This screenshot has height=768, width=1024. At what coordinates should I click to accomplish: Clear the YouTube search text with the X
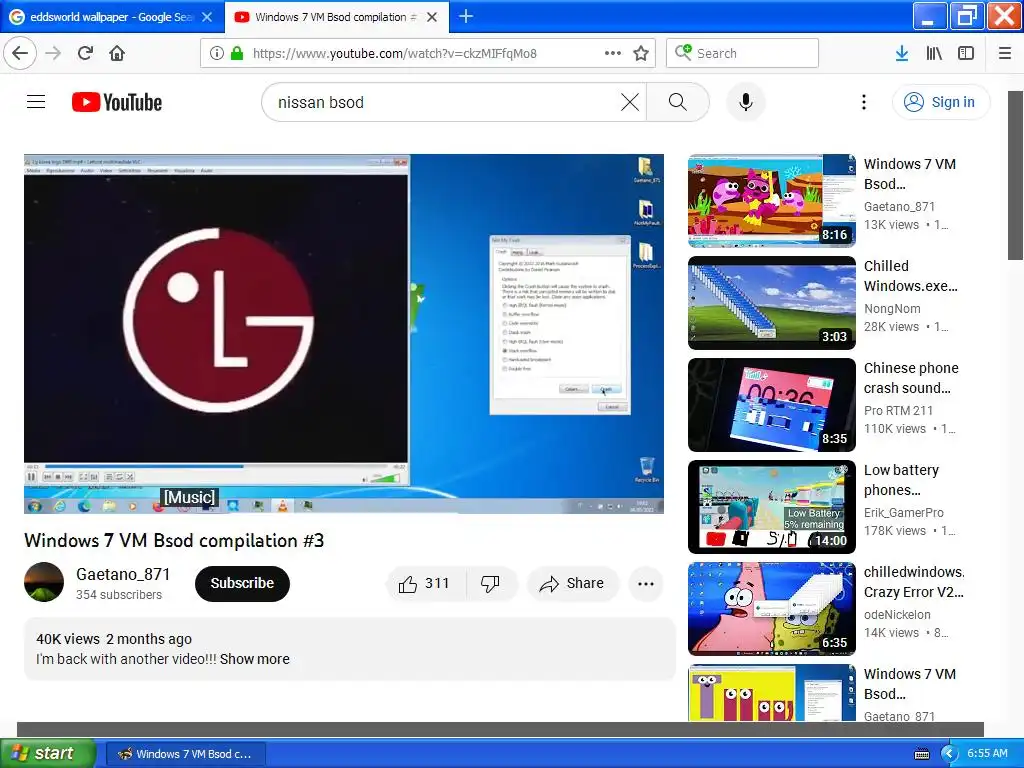pos(630,102)
